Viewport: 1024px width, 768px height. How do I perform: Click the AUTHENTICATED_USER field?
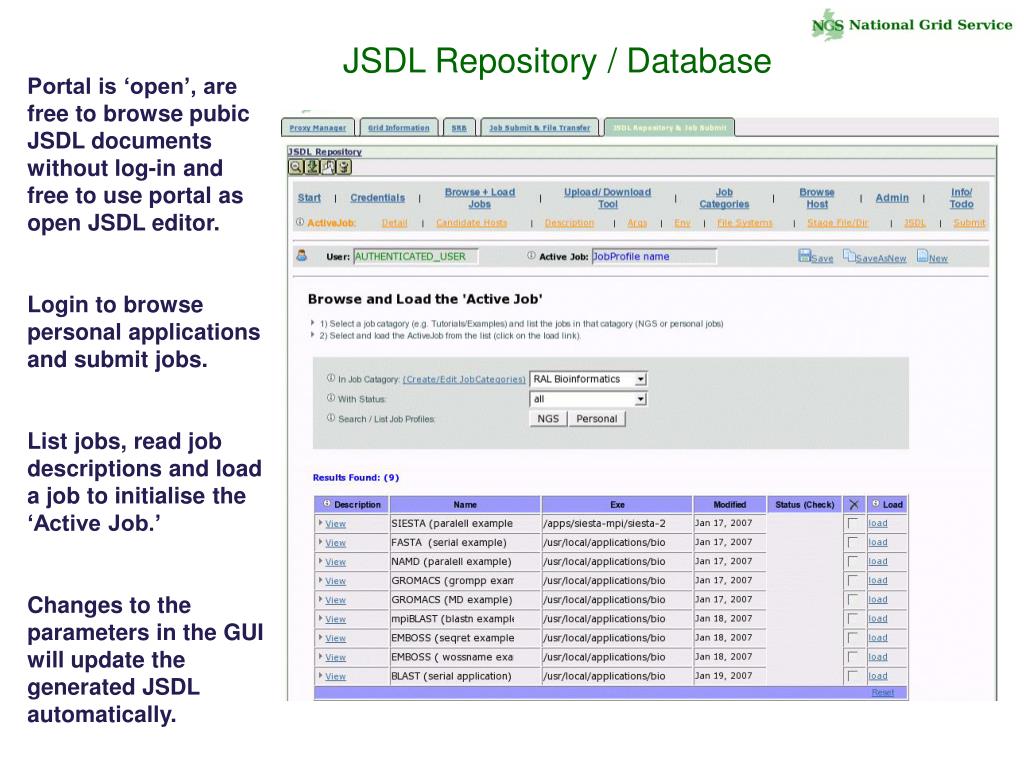415,257
